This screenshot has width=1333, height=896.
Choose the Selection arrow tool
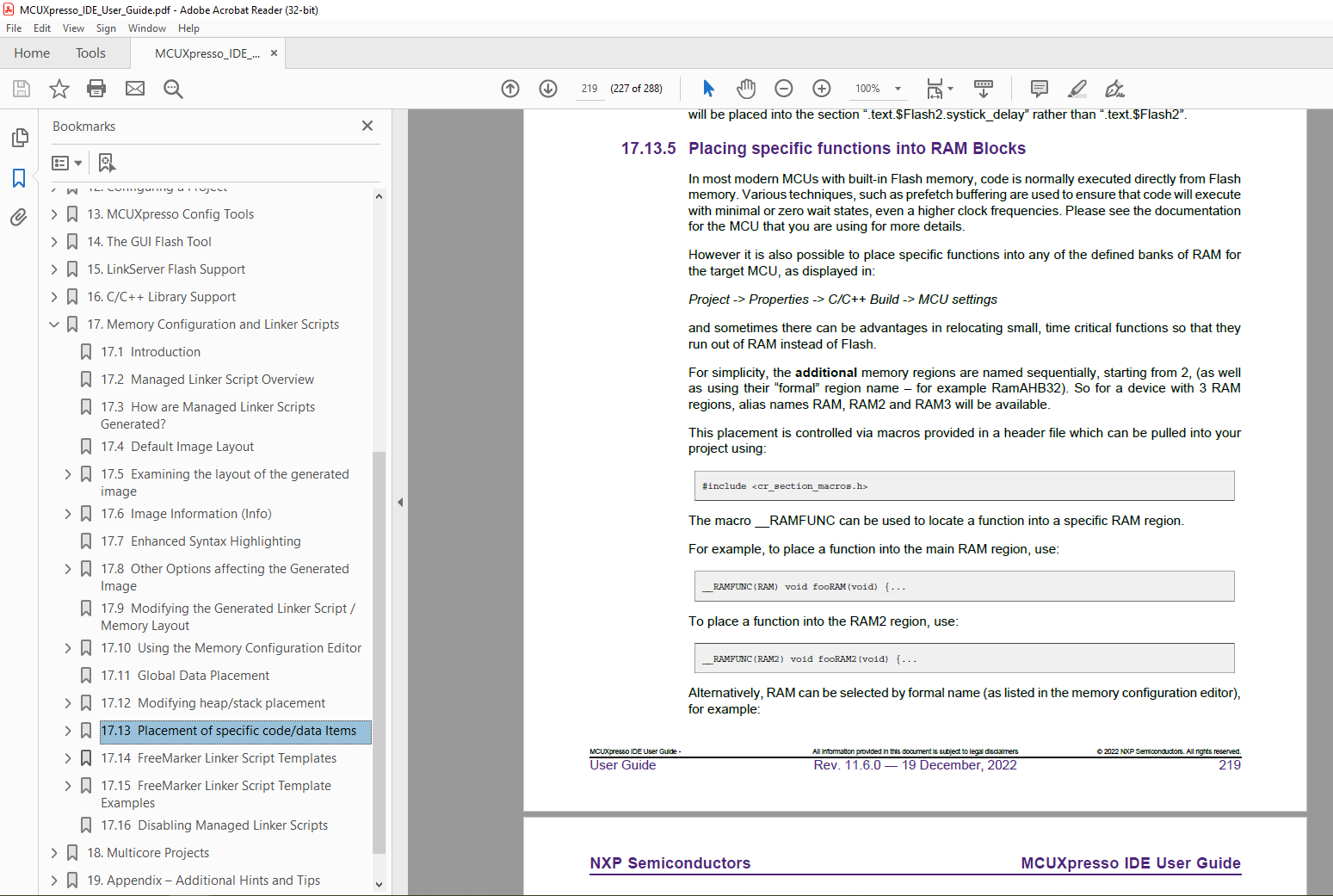(x=708, y=89)
